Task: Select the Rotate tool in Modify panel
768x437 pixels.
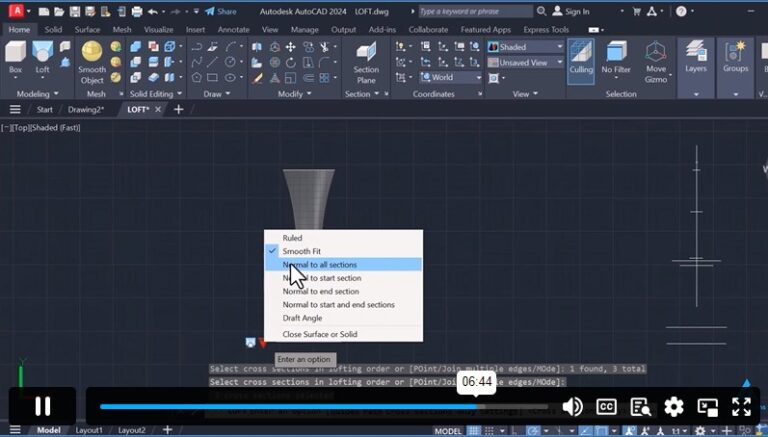Action: (x=290, y=62)
